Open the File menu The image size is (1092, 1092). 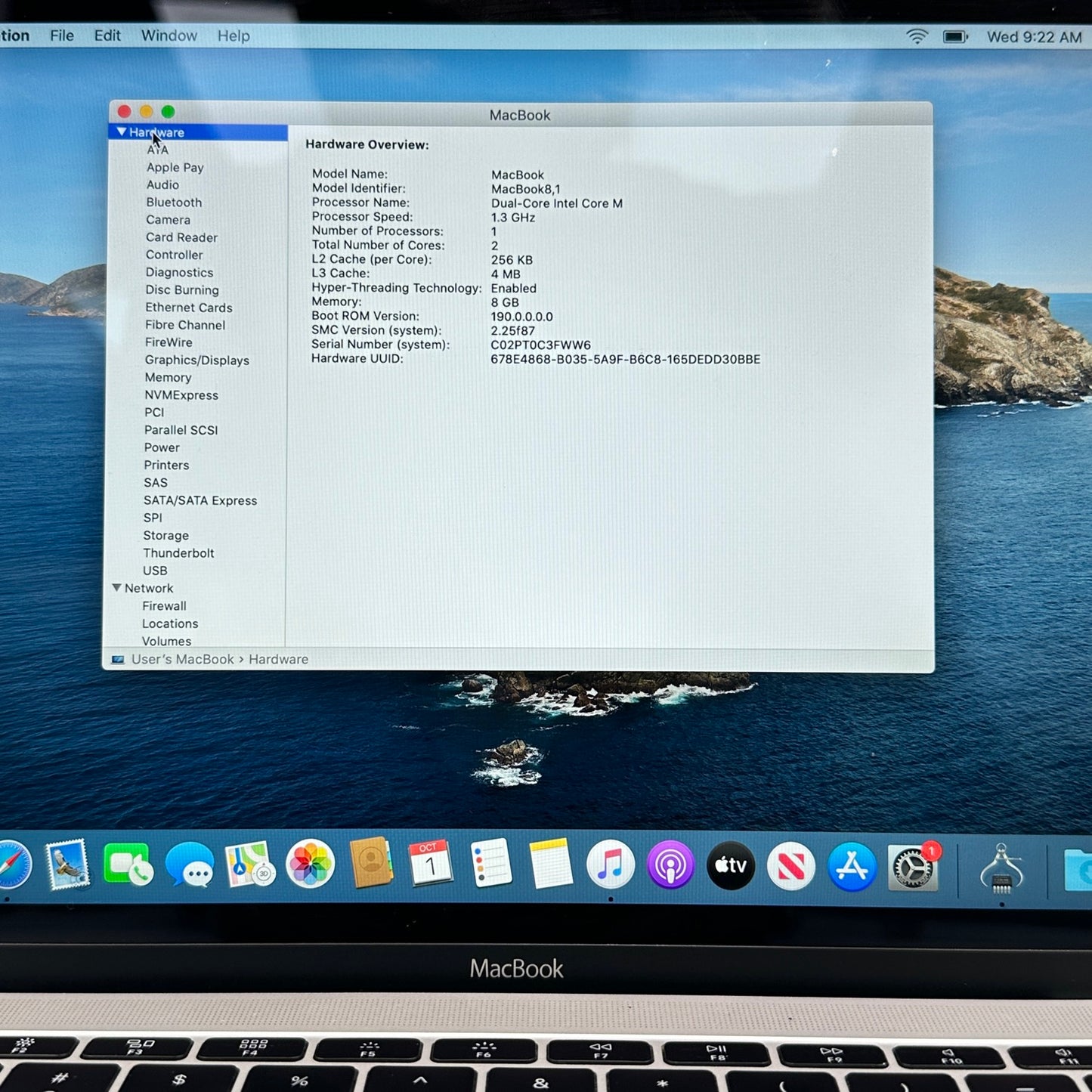click(x=62, y=36)
